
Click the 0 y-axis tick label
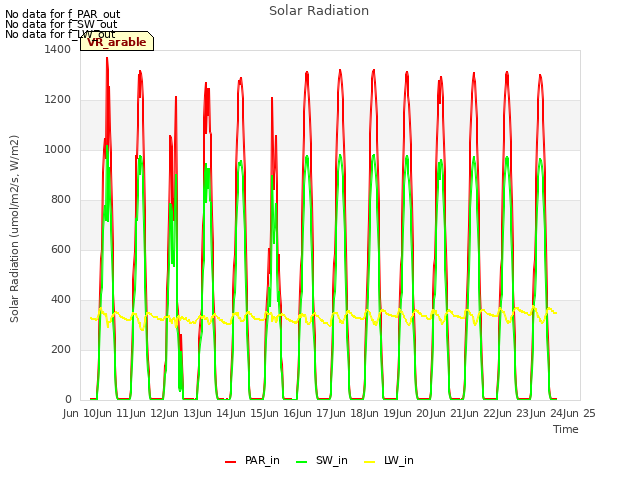[68, 400]
